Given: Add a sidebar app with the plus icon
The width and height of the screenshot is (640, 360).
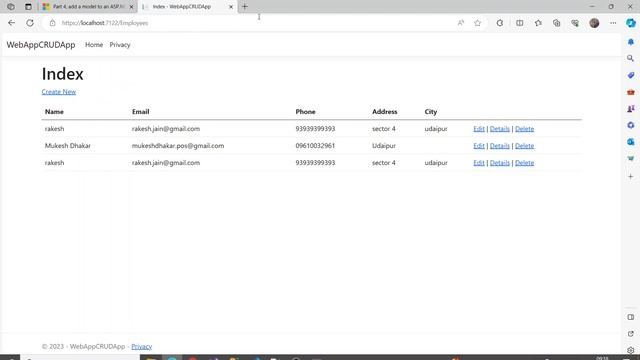Looking at the screenshot, I should [631, 176].
